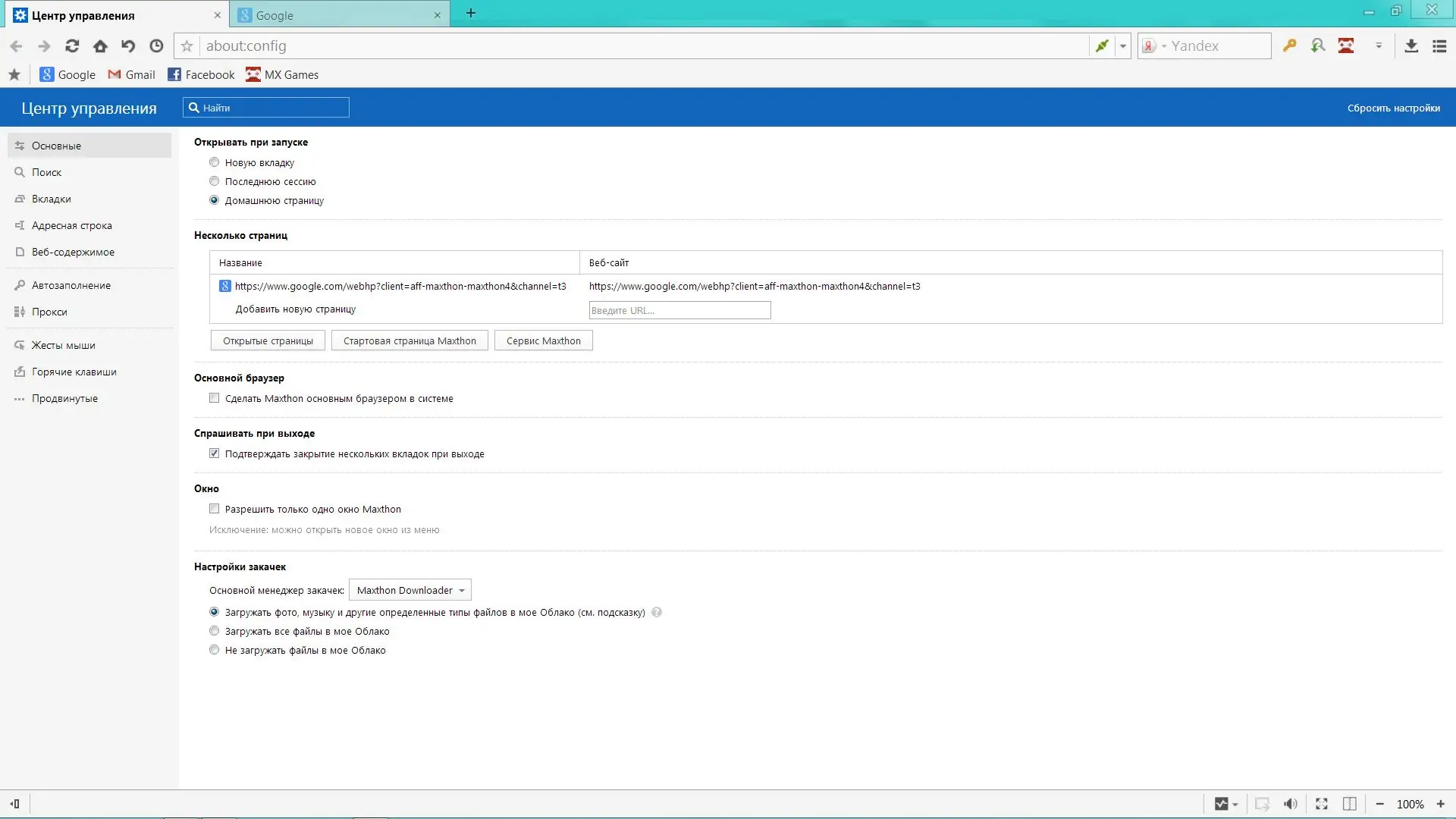Open the downloads arrow icon

point(1411,46)
